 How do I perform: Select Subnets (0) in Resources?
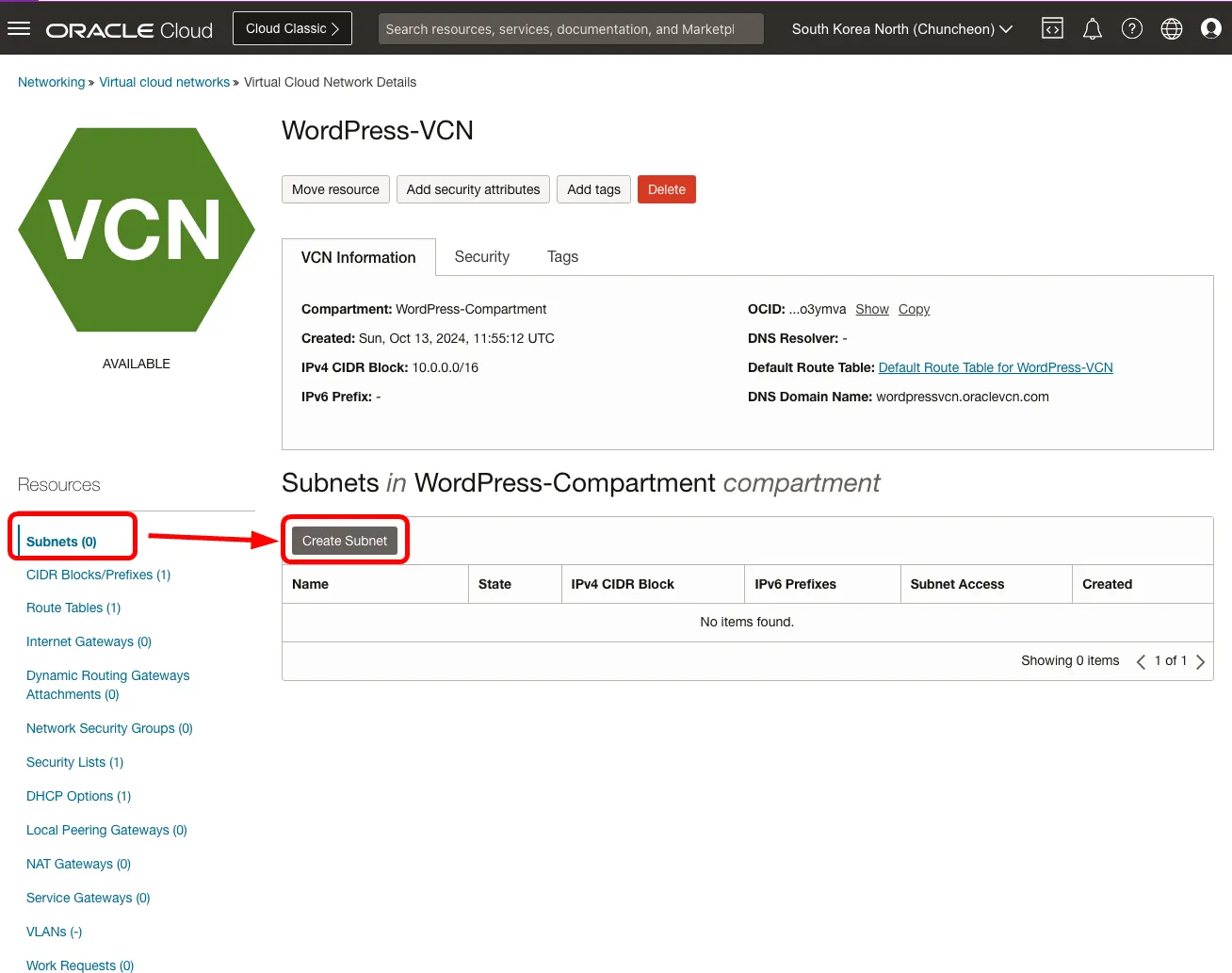click(x=61, y=542)
